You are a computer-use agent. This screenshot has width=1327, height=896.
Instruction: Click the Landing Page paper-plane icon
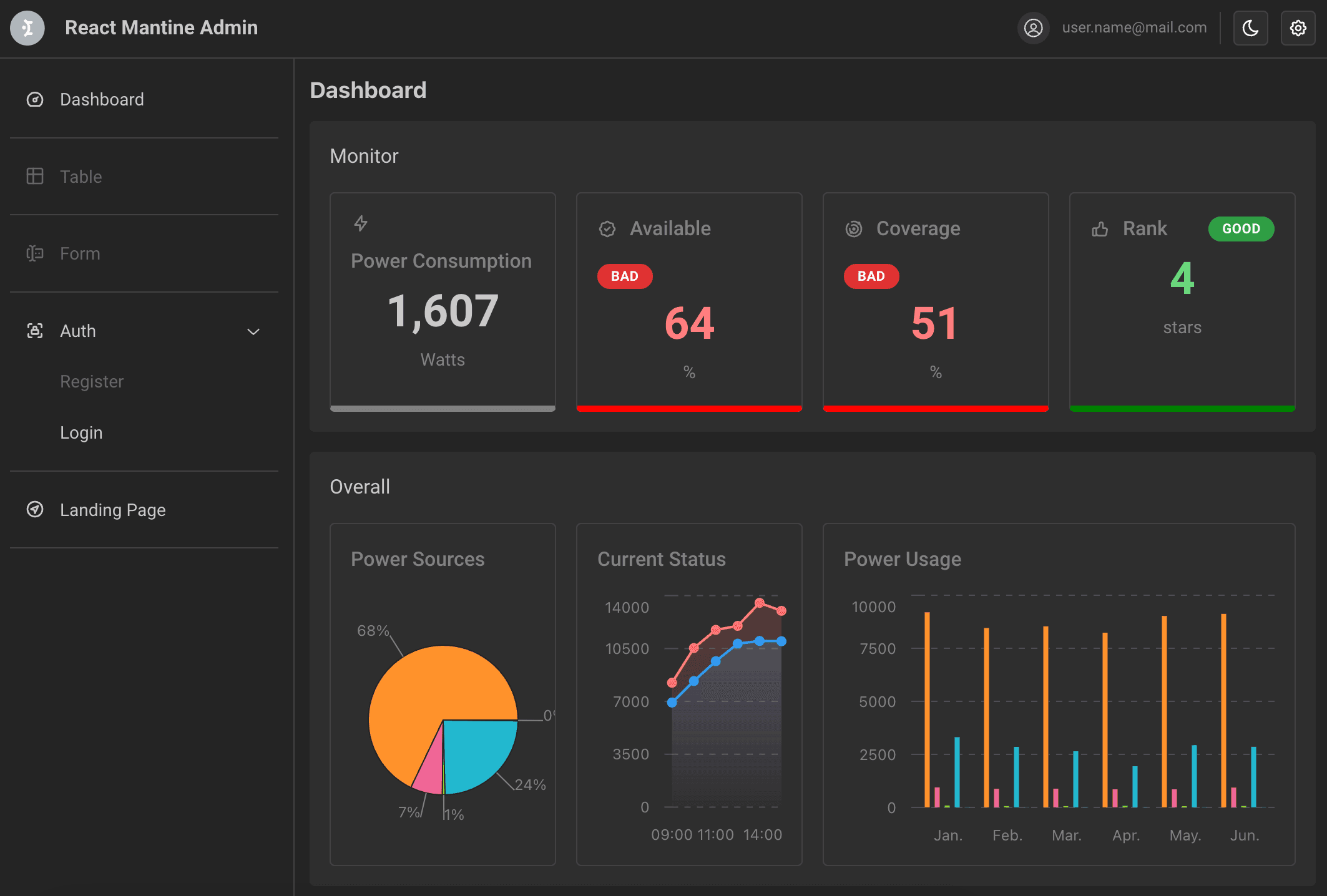click(x=35, y=509)
